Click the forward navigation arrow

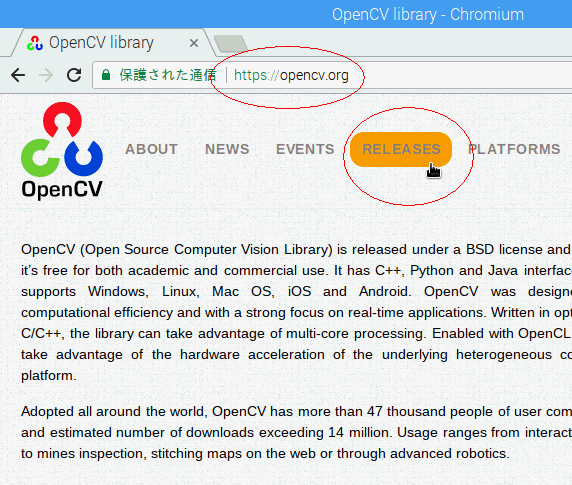(46, 75)
